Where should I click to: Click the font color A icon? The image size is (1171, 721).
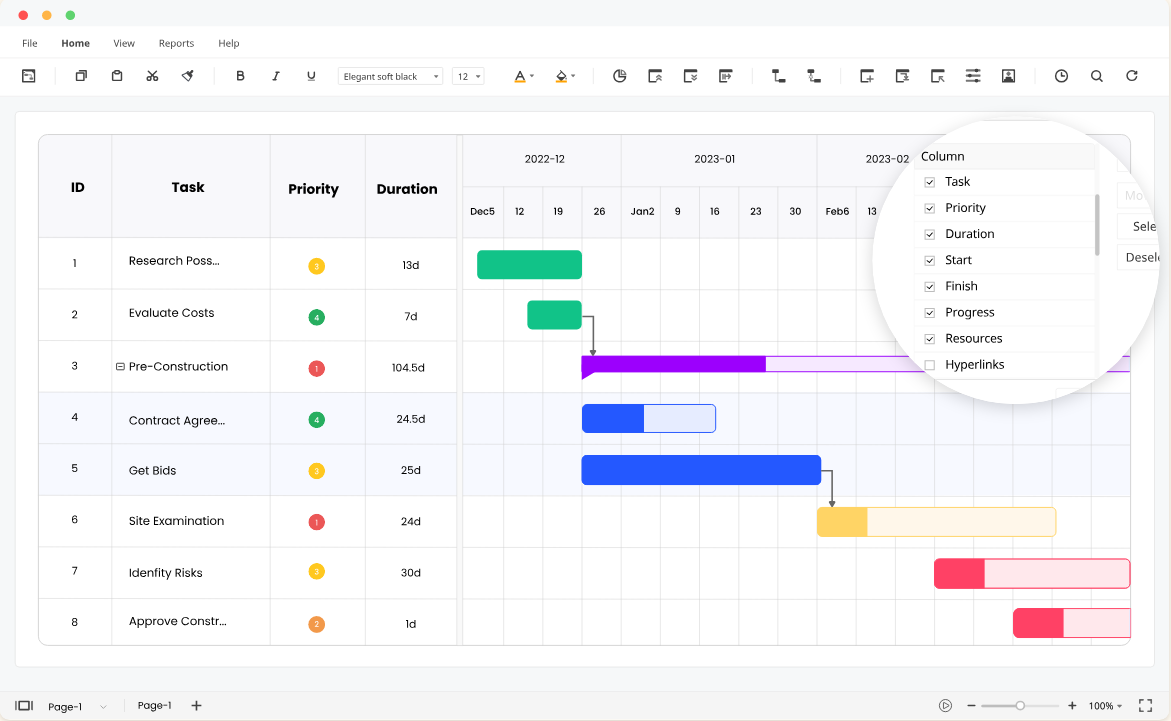520,76
